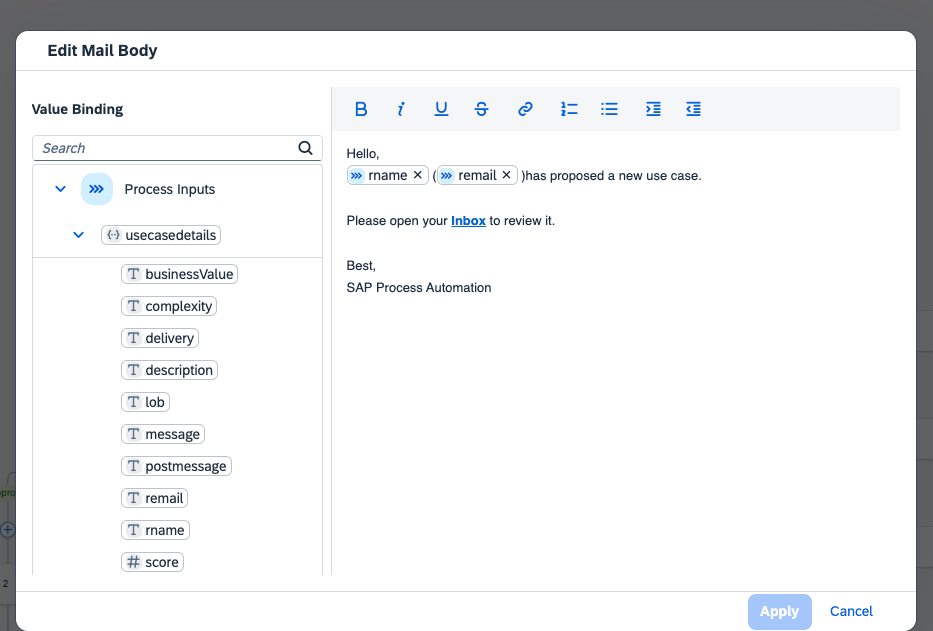Collapse the Process Inputs node
Image resolution: width=933 pixels, height=631 pixels.
(60, 189)
